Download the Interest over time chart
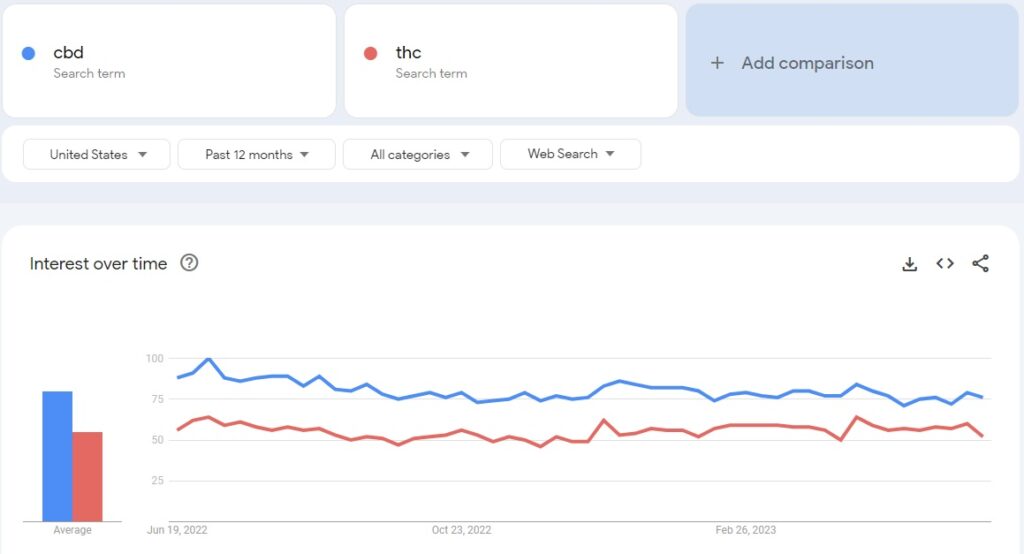 (x=909, y=264)
